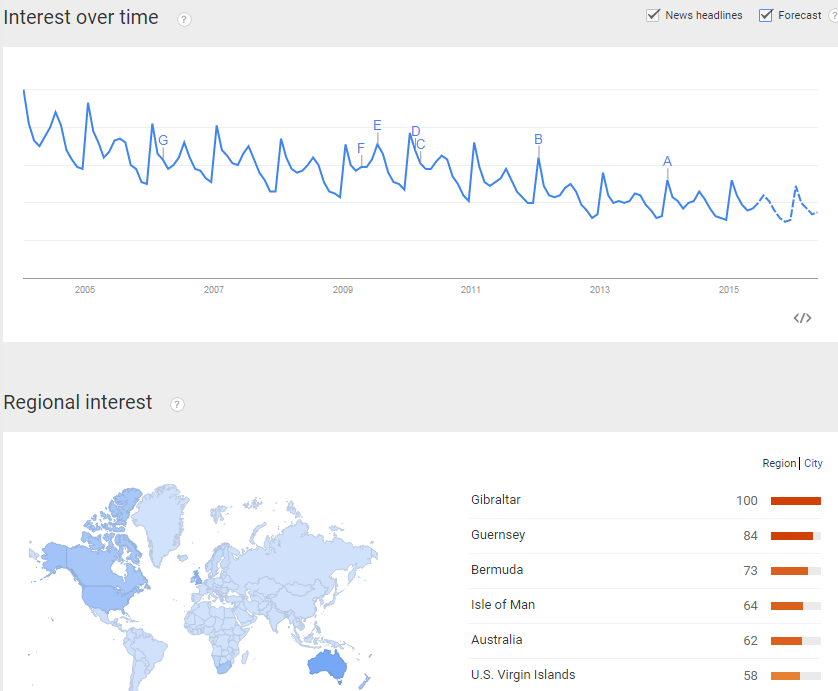838x691 pixels.
Task: Open help icon beside Interest over time
Action: [184, 20]
